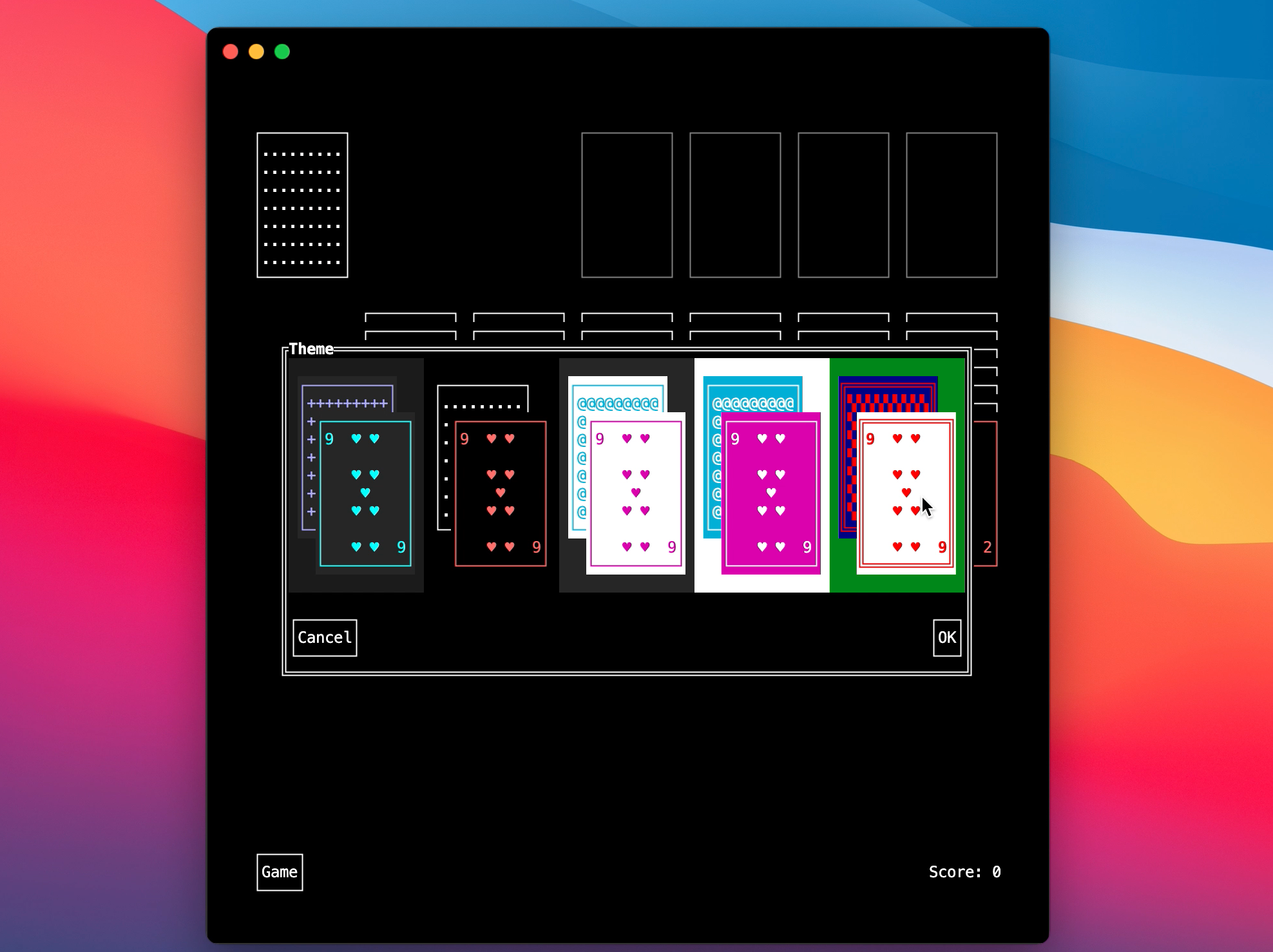Click the green zoom window button
This screenshot has height=952, width=1273.
point(282,52)
